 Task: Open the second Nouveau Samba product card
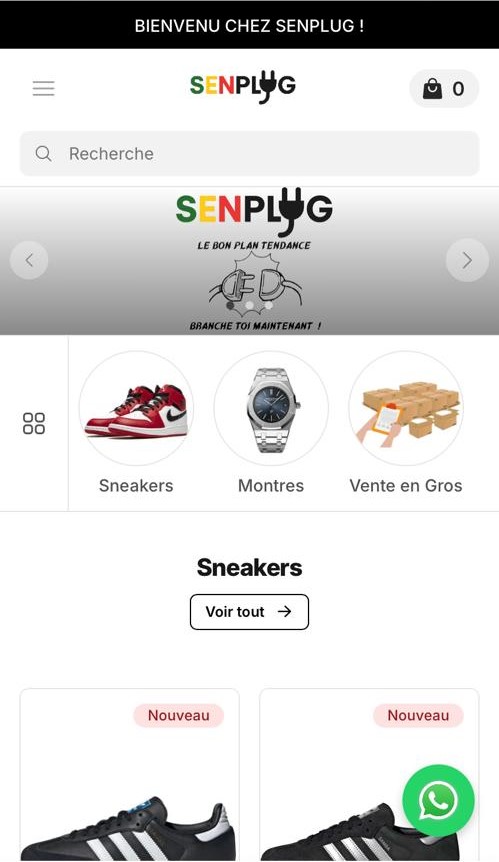click(369, 775)
